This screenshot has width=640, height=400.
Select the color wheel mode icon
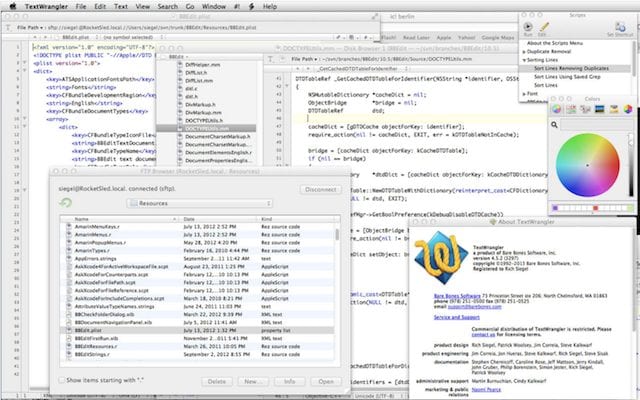pyautogui.click(x=558, y=109)
